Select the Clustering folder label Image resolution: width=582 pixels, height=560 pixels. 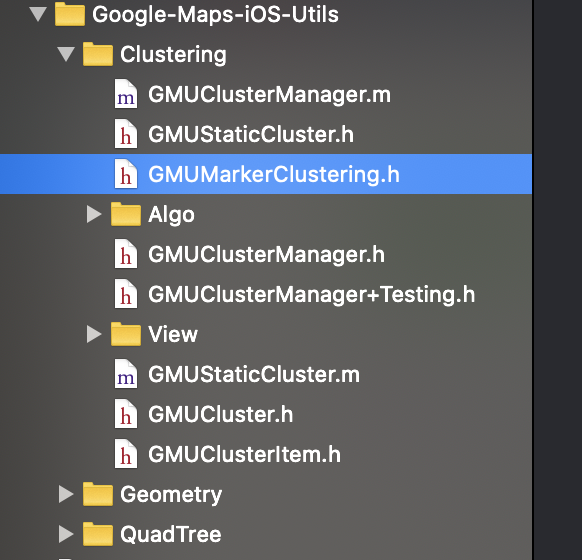click(x=173, y=55)
